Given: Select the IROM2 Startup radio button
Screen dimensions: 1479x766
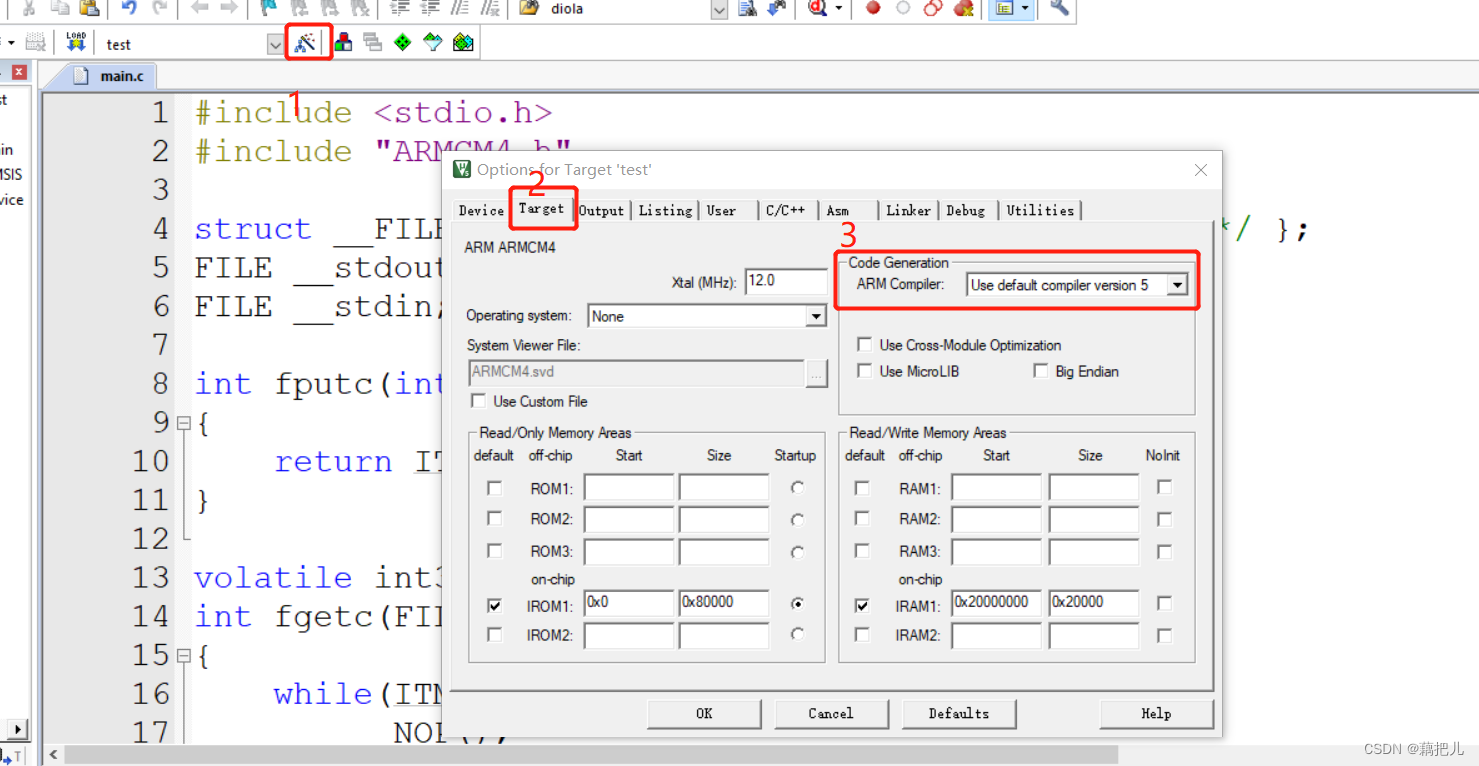Looking at the screenshot, I should pyautogui.click(x=797, y=634).
